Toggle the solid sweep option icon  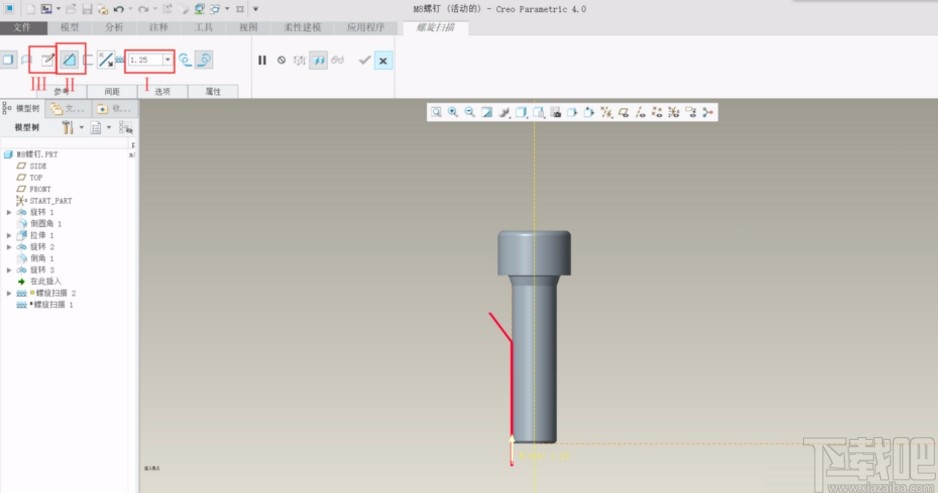coord(8,60)
